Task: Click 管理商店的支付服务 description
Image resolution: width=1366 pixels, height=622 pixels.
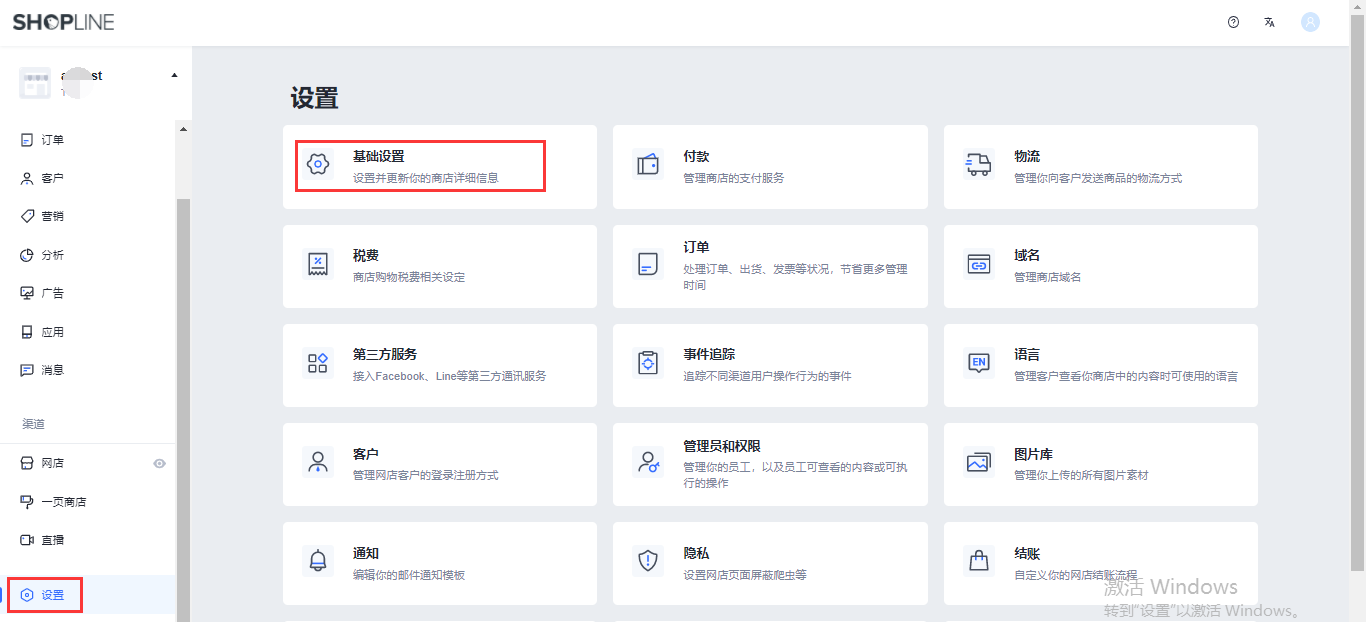Action: [733, 178]
